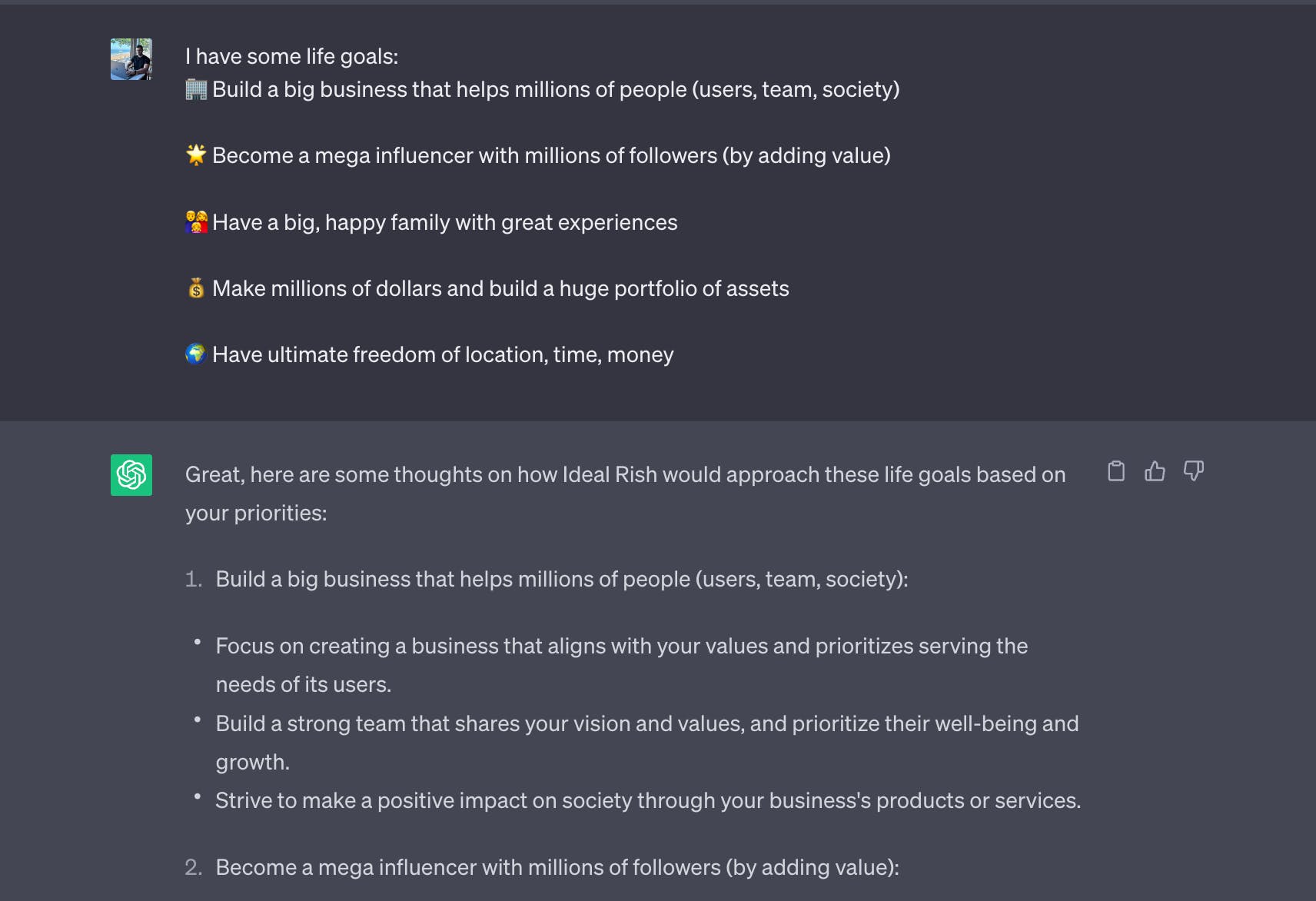The height and width of the screenshot is (901, 1316).
Task: Select the 'I have some life goals' message
Action: pyautogui.click(x=292, y=55)
